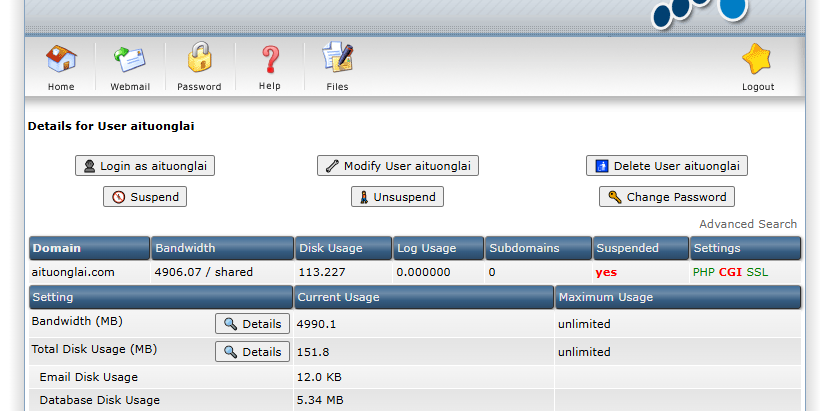
Task: Open the Advanced Search link
Action: 748,224
